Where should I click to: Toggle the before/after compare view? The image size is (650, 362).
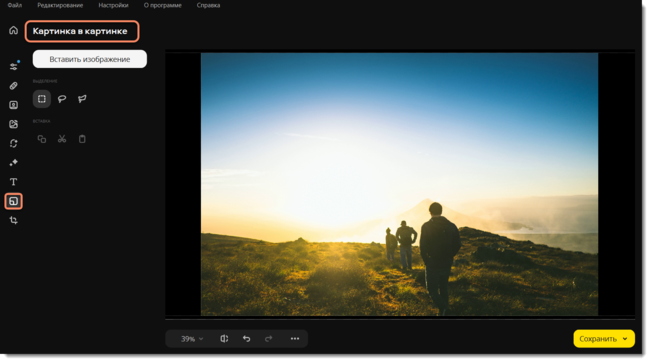(224, 339)
